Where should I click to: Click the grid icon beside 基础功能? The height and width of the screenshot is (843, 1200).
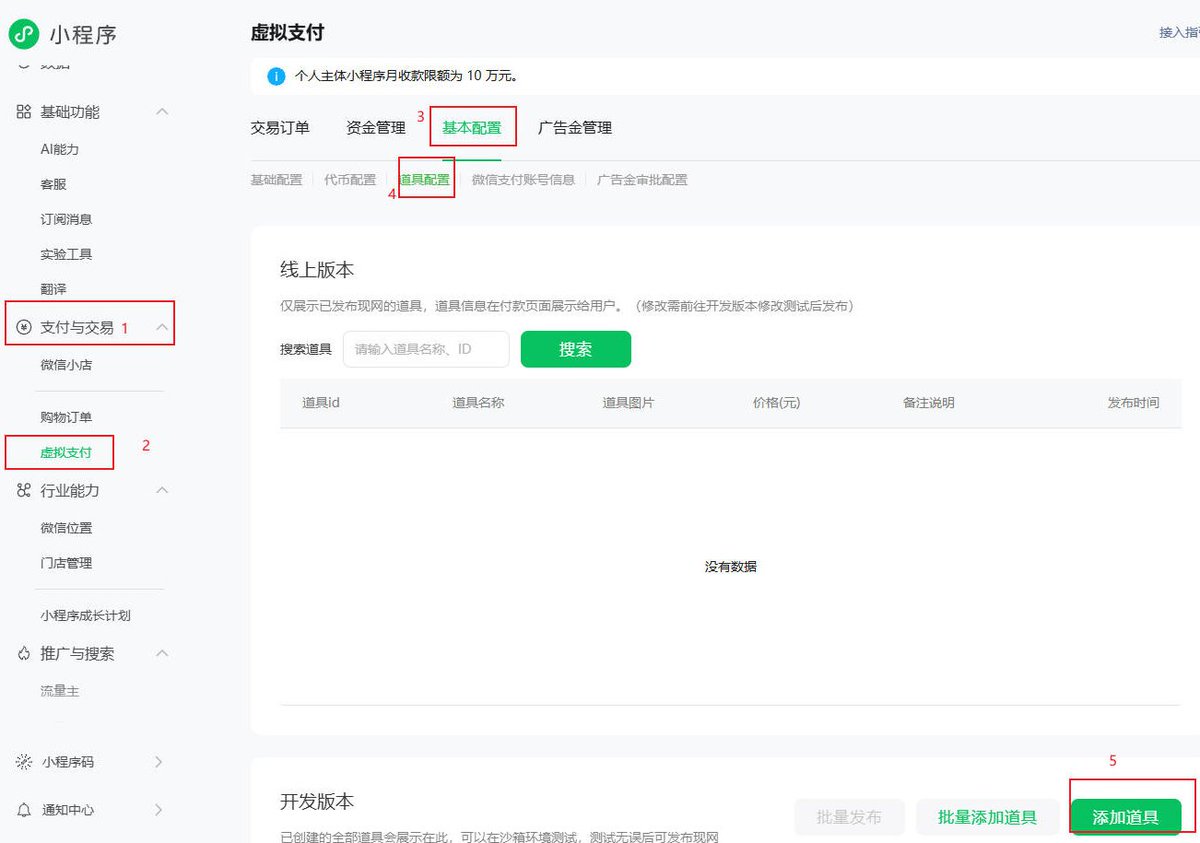click(24, 112)
